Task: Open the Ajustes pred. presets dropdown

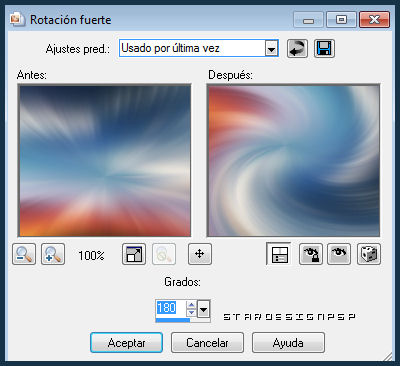Action: pos(272,49)
